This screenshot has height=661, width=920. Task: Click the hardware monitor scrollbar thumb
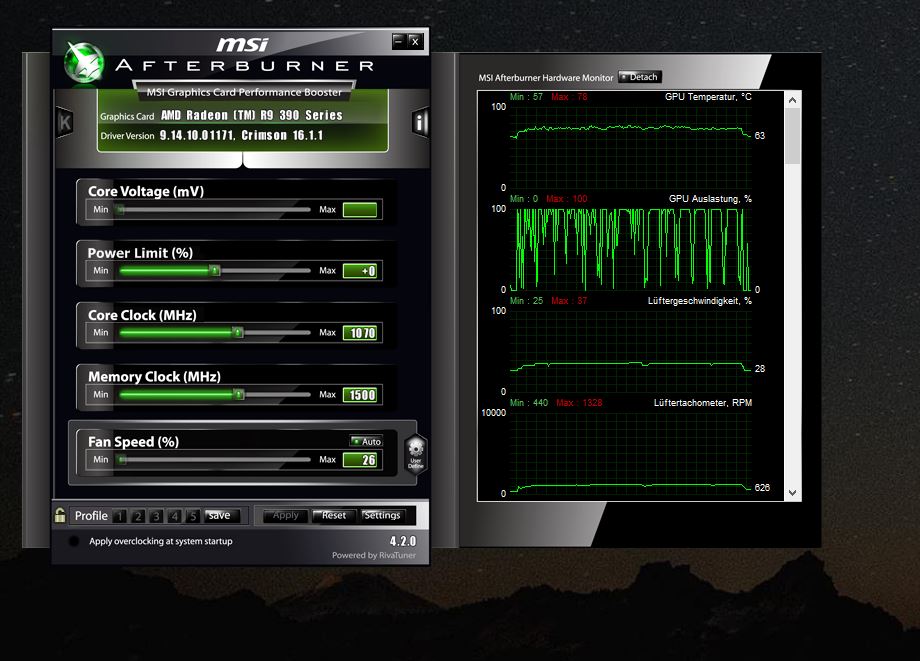[793, 135]
